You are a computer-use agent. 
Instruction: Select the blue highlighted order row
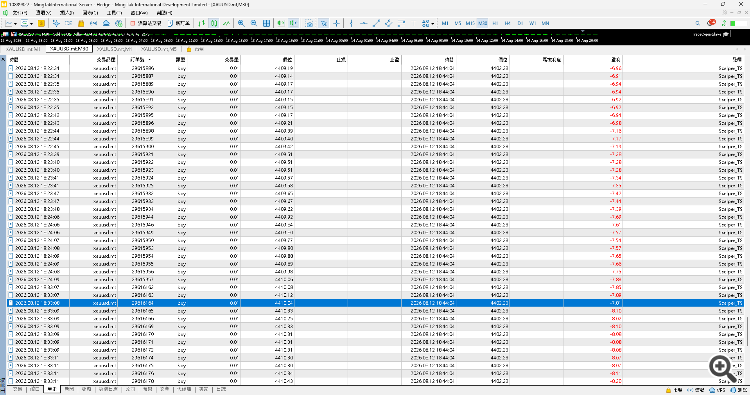375,303
